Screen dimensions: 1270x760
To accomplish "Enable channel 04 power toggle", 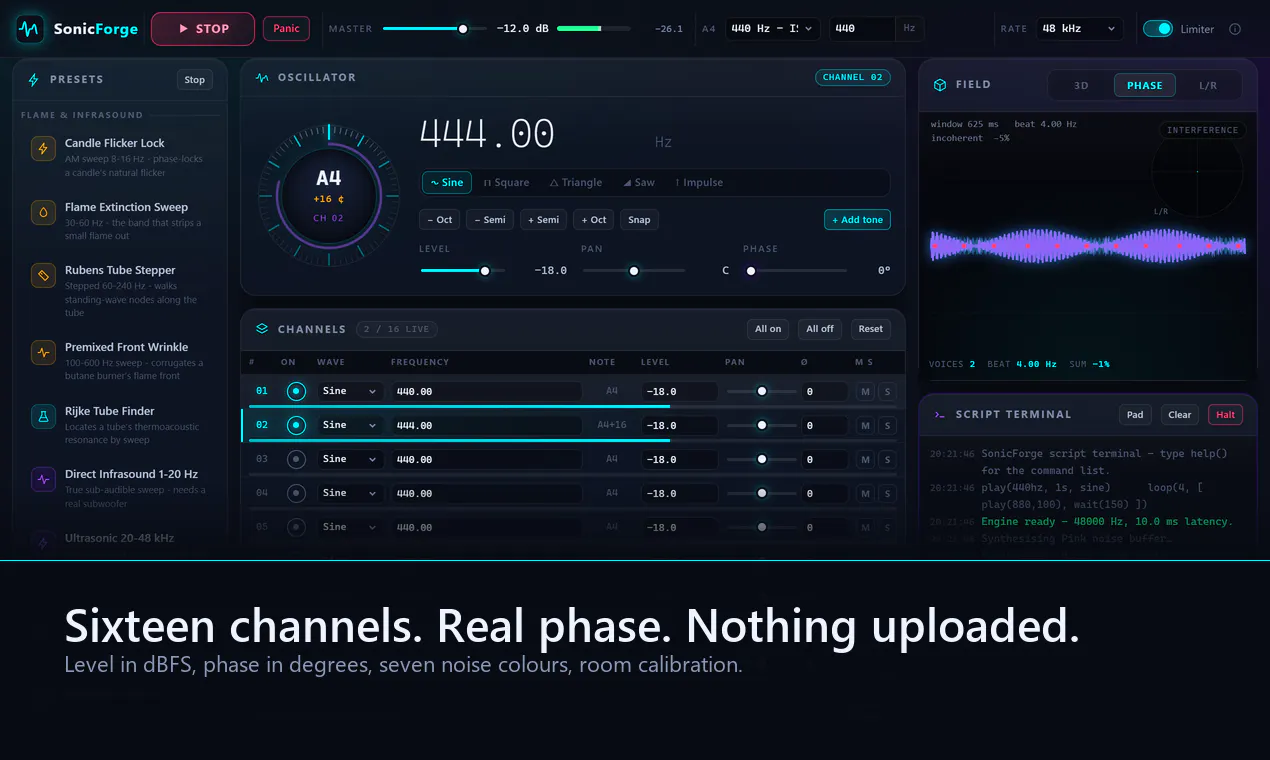I will [x=296, y=493].
